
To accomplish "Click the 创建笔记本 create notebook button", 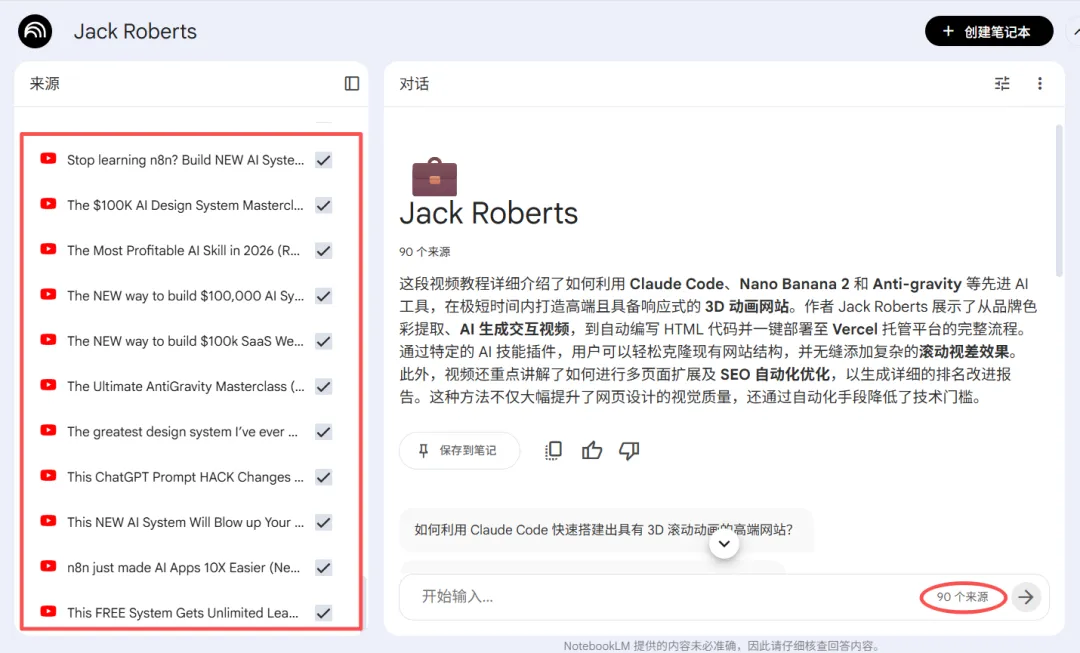I will pyautogui.click(x=988, y=32).
